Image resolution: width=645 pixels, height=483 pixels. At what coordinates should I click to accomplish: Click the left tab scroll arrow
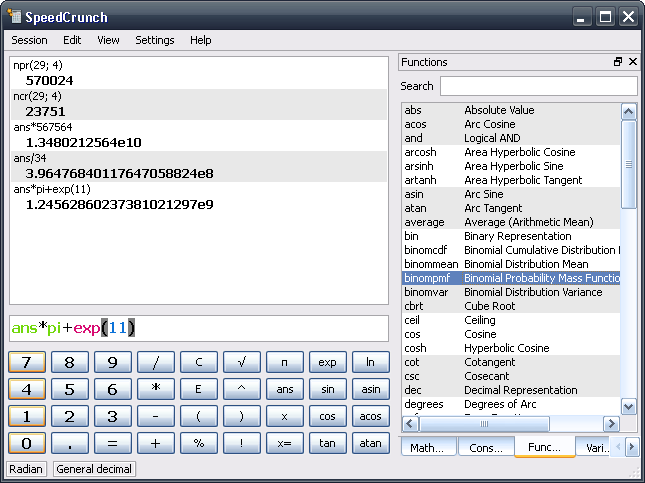point(618,446)
